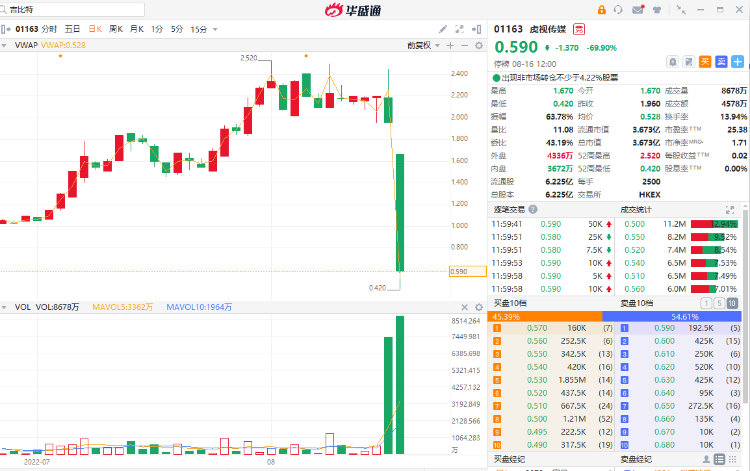Expand the VWAP indicator dropdown triangle

4,45
